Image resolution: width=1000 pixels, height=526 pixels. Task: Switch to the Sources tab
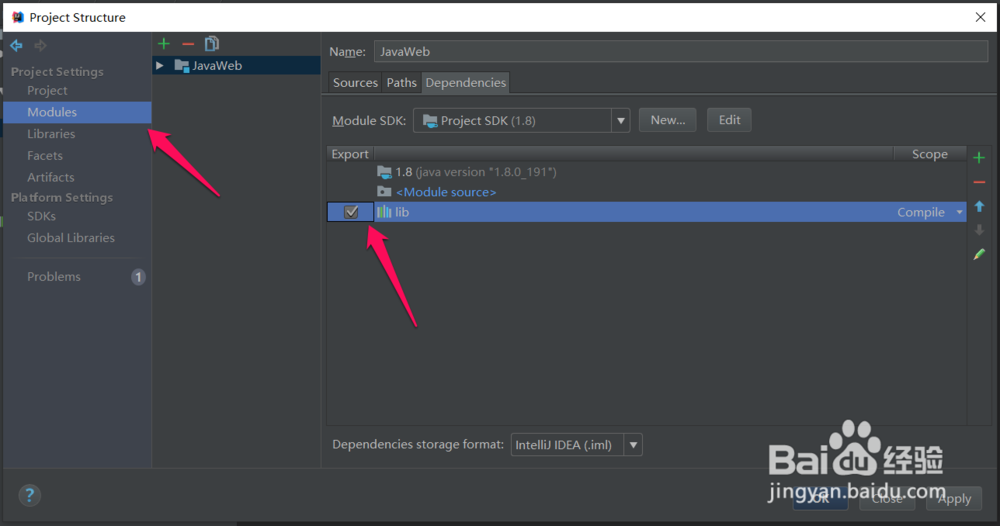tap(355, 83)
